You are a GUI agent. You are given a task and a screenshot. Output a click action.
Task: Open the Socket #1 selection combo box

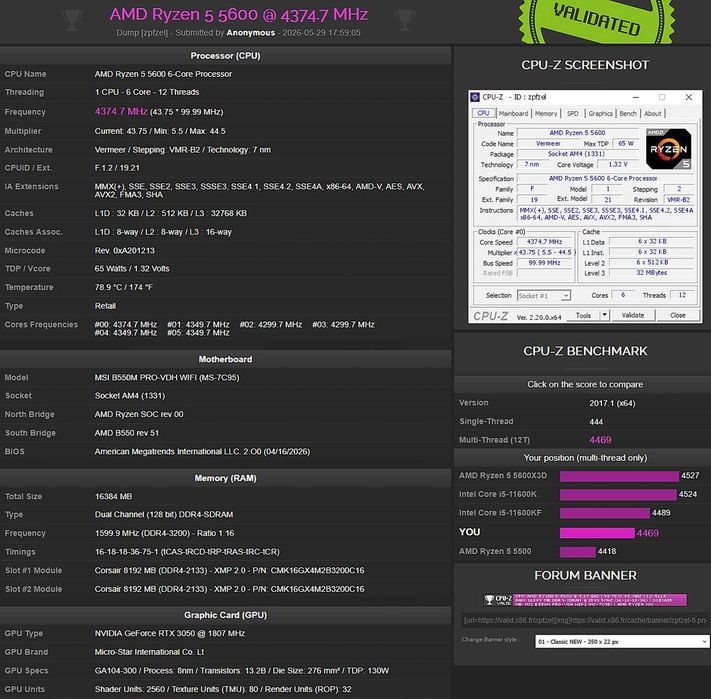pos(543,296)
